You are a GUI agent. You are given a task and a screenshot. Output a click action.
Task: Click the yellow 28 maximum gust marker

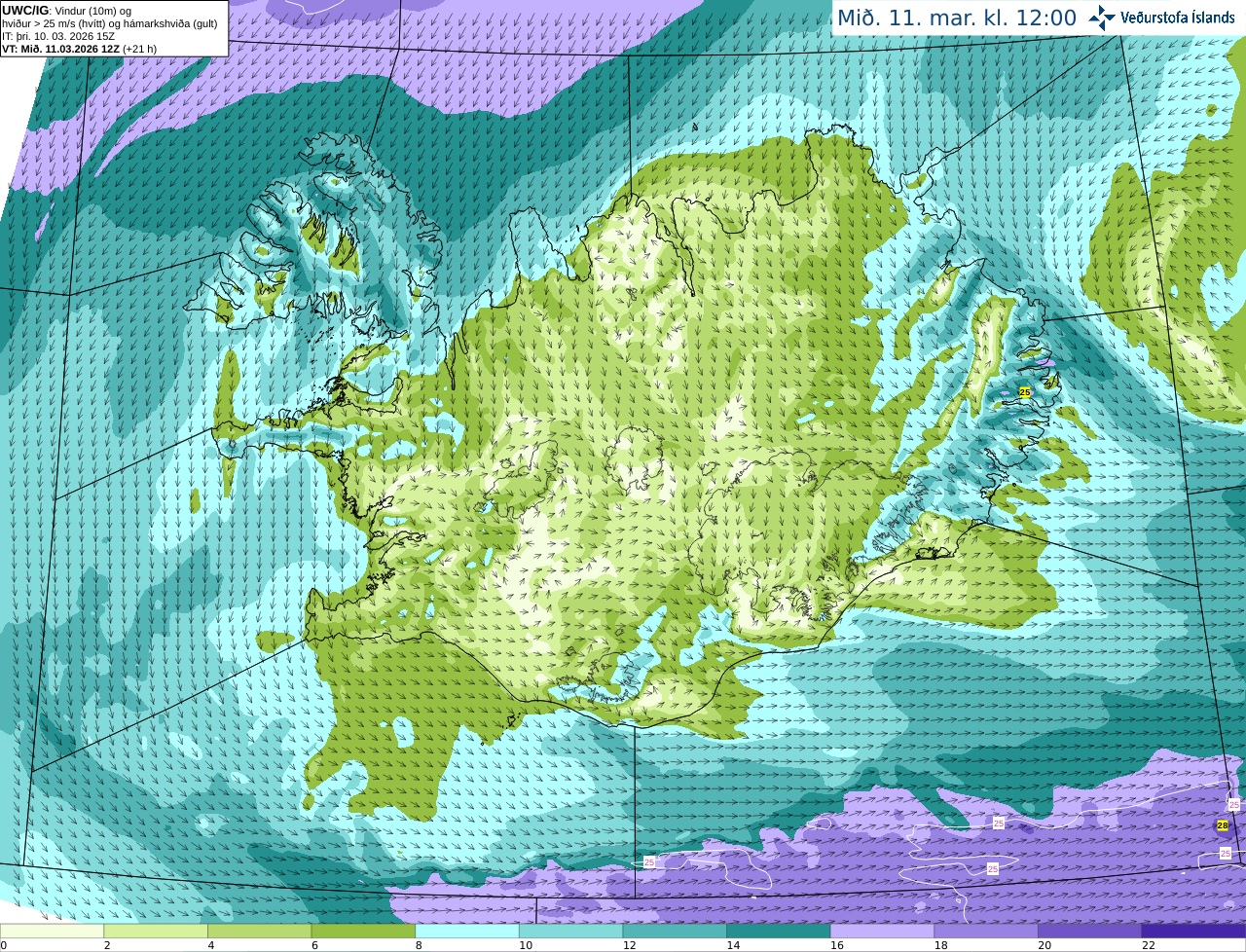[1223, 825]
